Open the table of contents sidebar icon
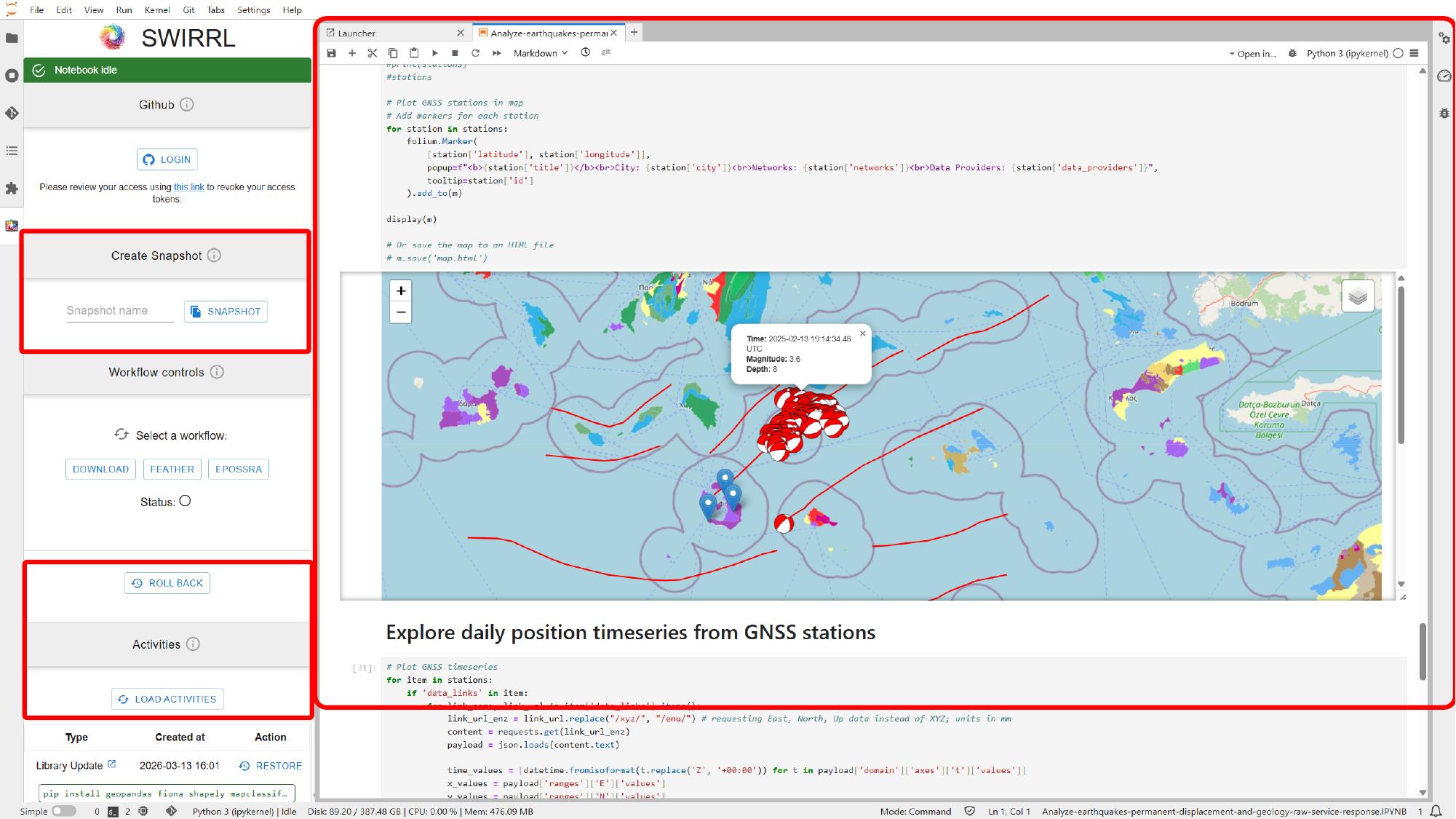The height and width of the screenshot is (819, 1456). point(12,151)
